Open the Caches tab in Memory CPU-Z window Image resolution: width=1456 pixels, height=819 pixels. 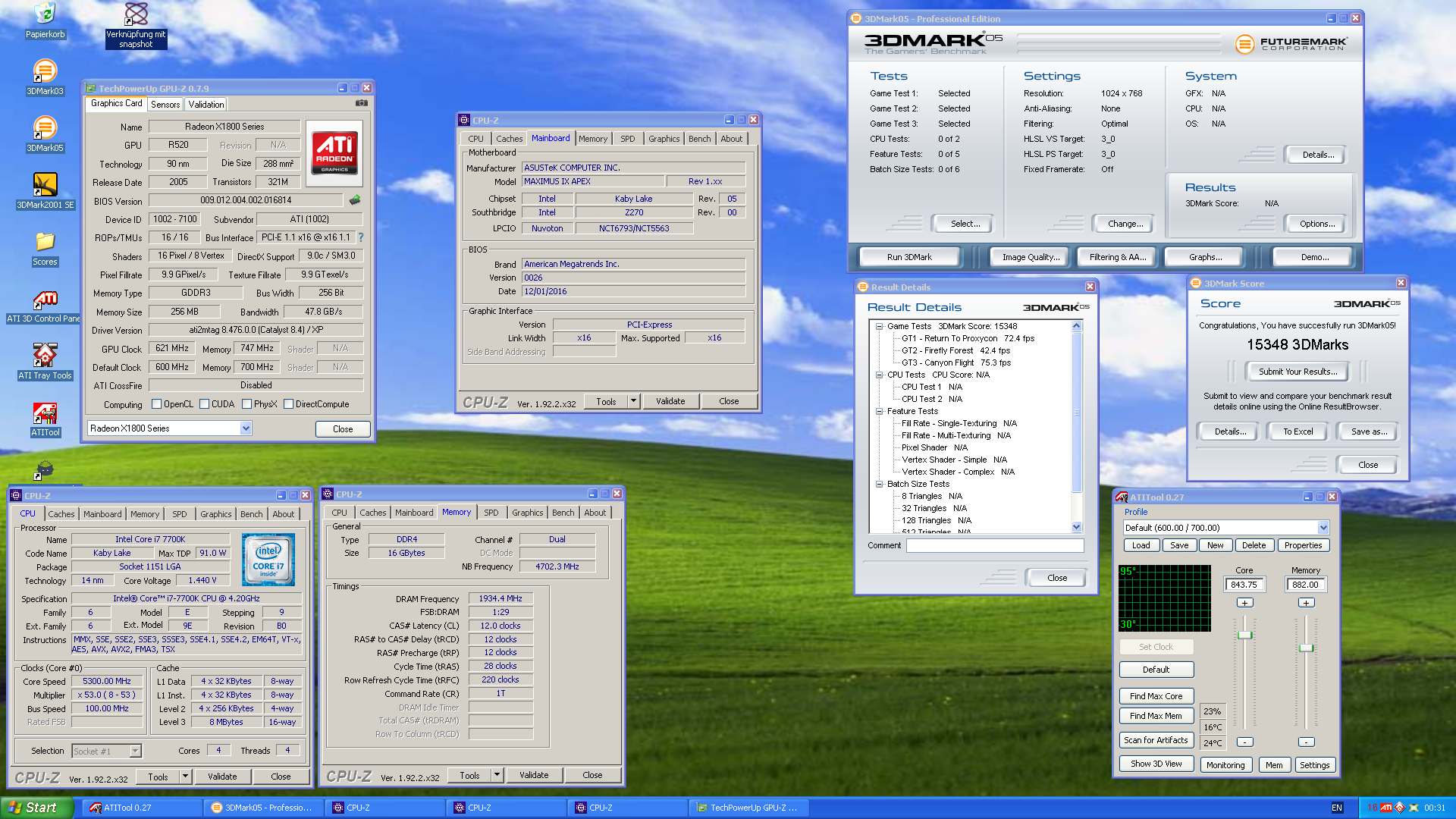click(373, 513)
